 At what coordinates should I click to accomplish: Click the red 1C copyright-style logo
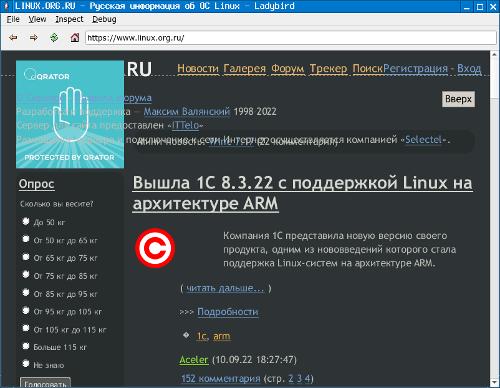[155, 248]
